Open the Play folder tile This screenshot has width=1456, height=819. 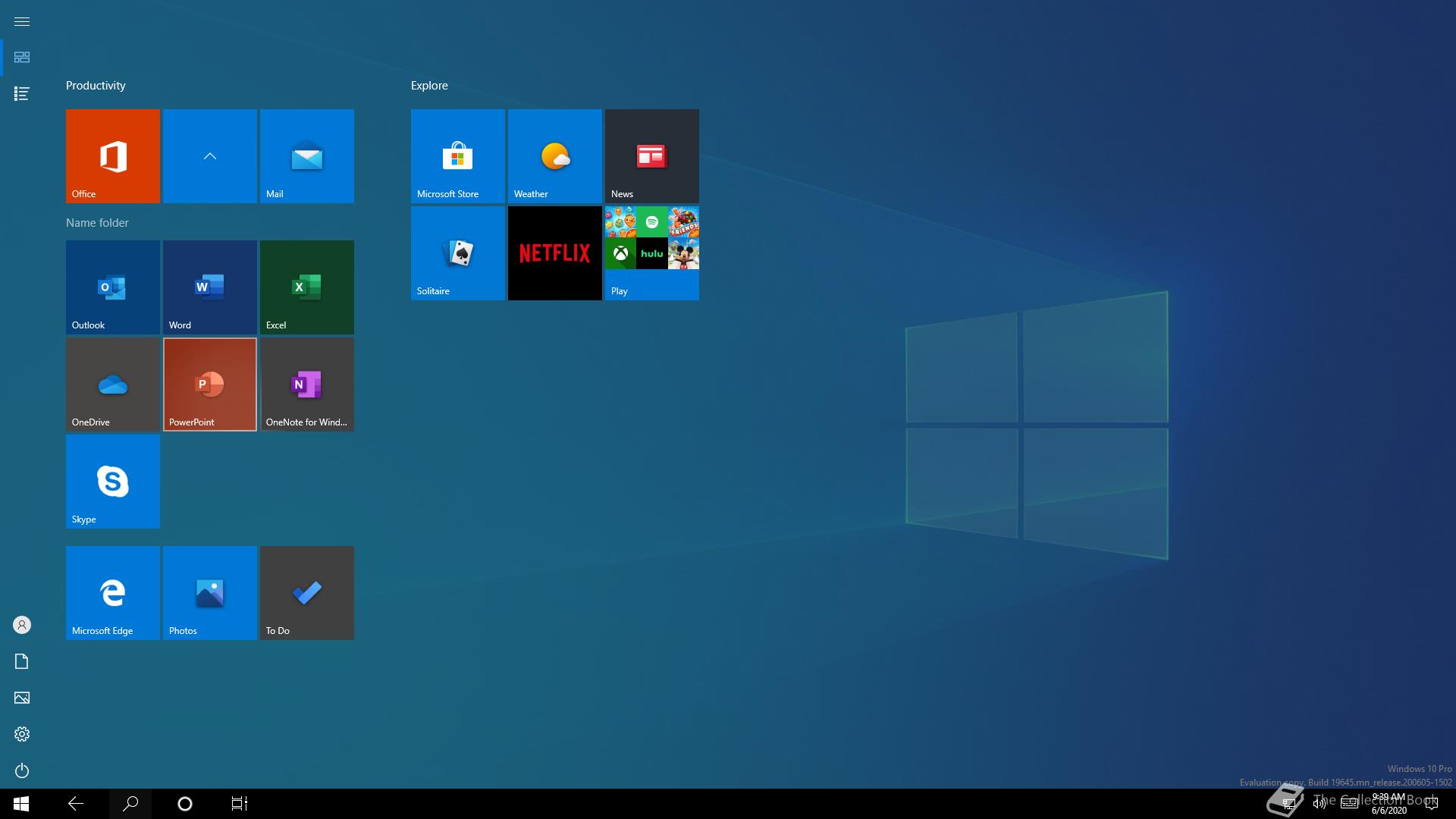(x=652, y=253)
